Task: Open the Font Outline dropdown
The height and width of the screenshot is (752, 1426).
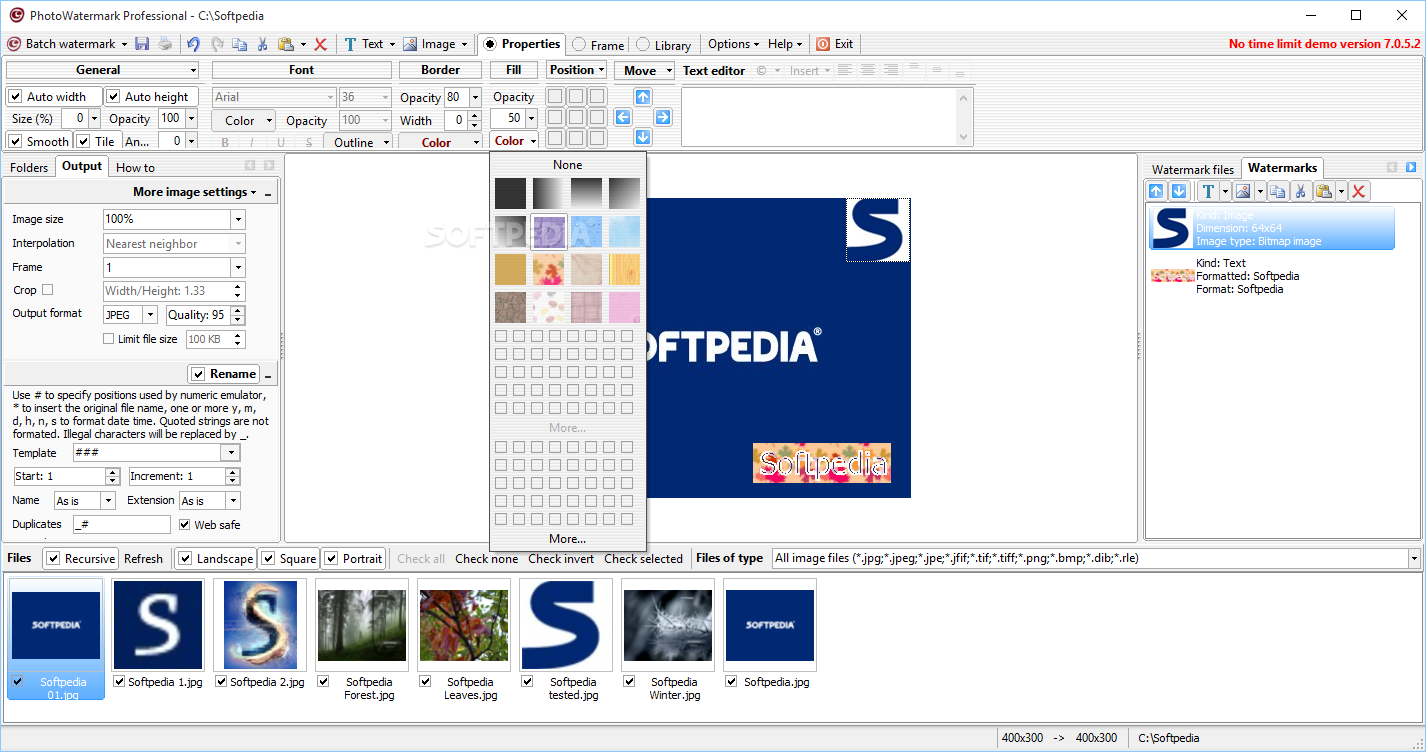Action: [358, 142]
